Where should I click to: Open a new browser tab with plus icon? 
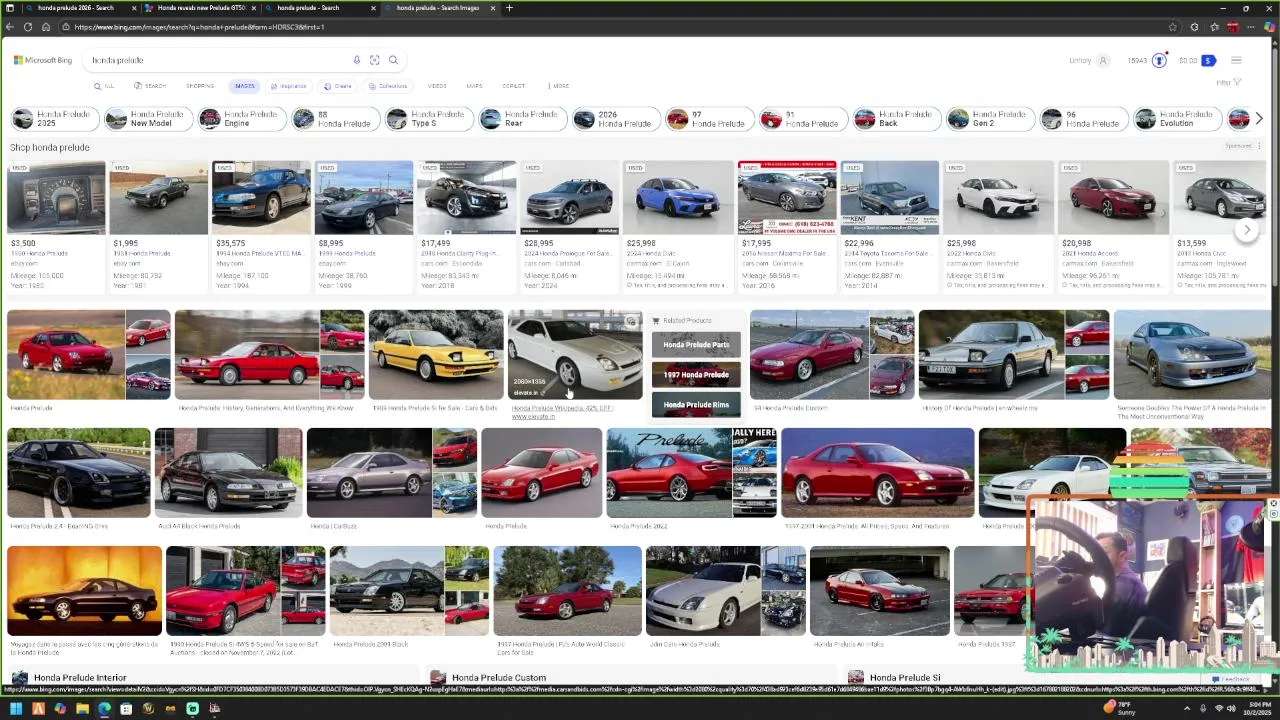tap(509, 8)
